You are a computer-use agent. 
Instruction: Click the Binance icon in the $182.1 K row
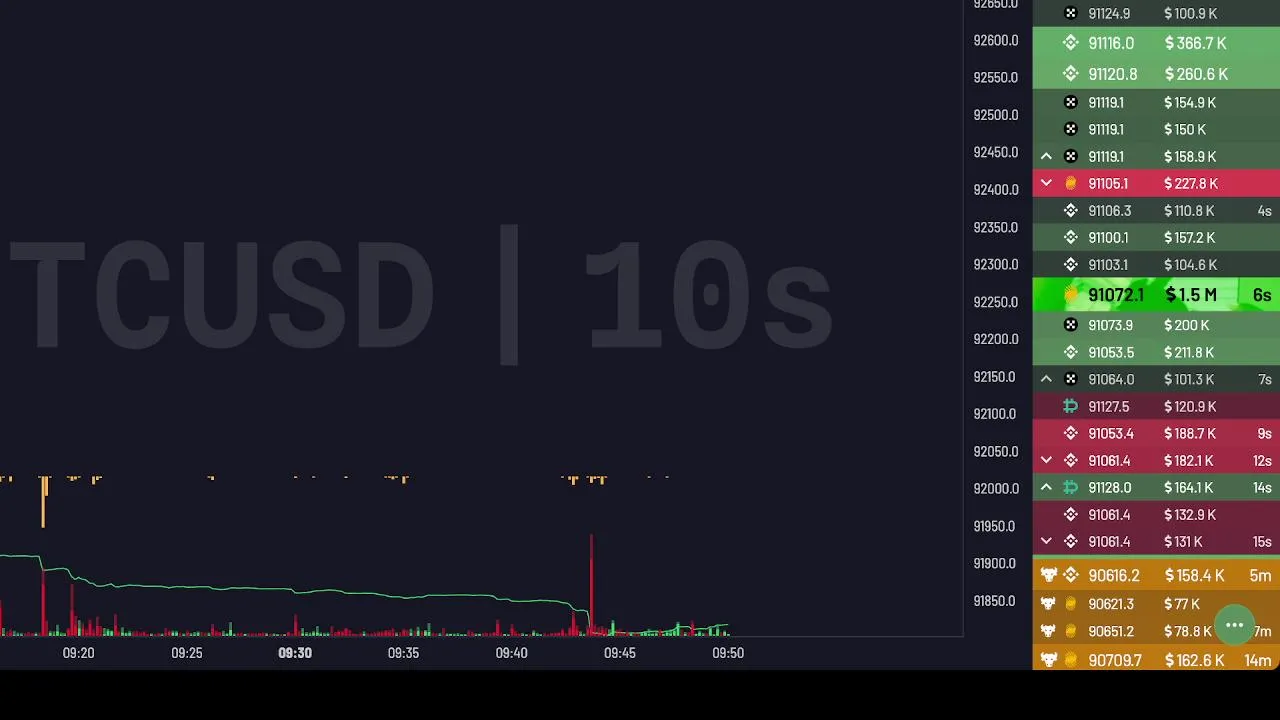tap(1070, 461)
